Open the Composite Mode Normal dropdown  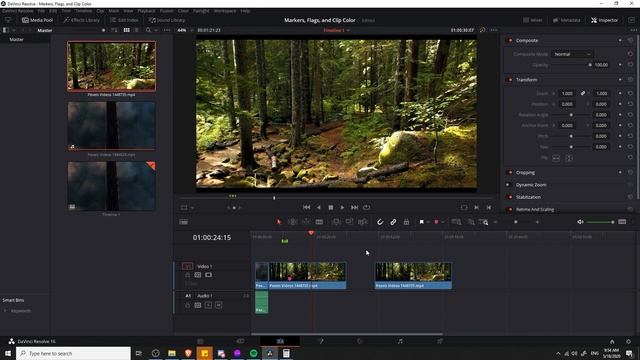pos(571,54)
